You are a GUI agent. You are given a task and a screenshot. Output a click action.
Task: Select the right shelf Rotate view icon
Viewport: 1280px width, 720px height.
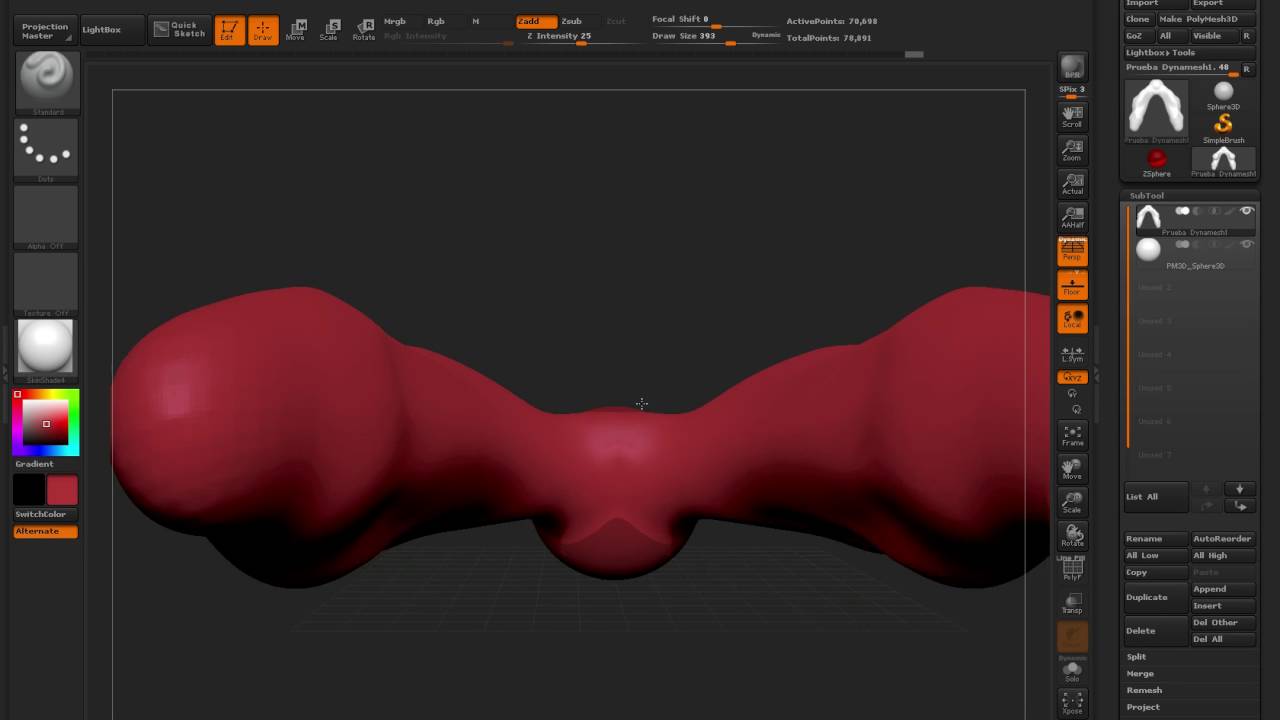pyautogui.click(x=1072, y=536)
